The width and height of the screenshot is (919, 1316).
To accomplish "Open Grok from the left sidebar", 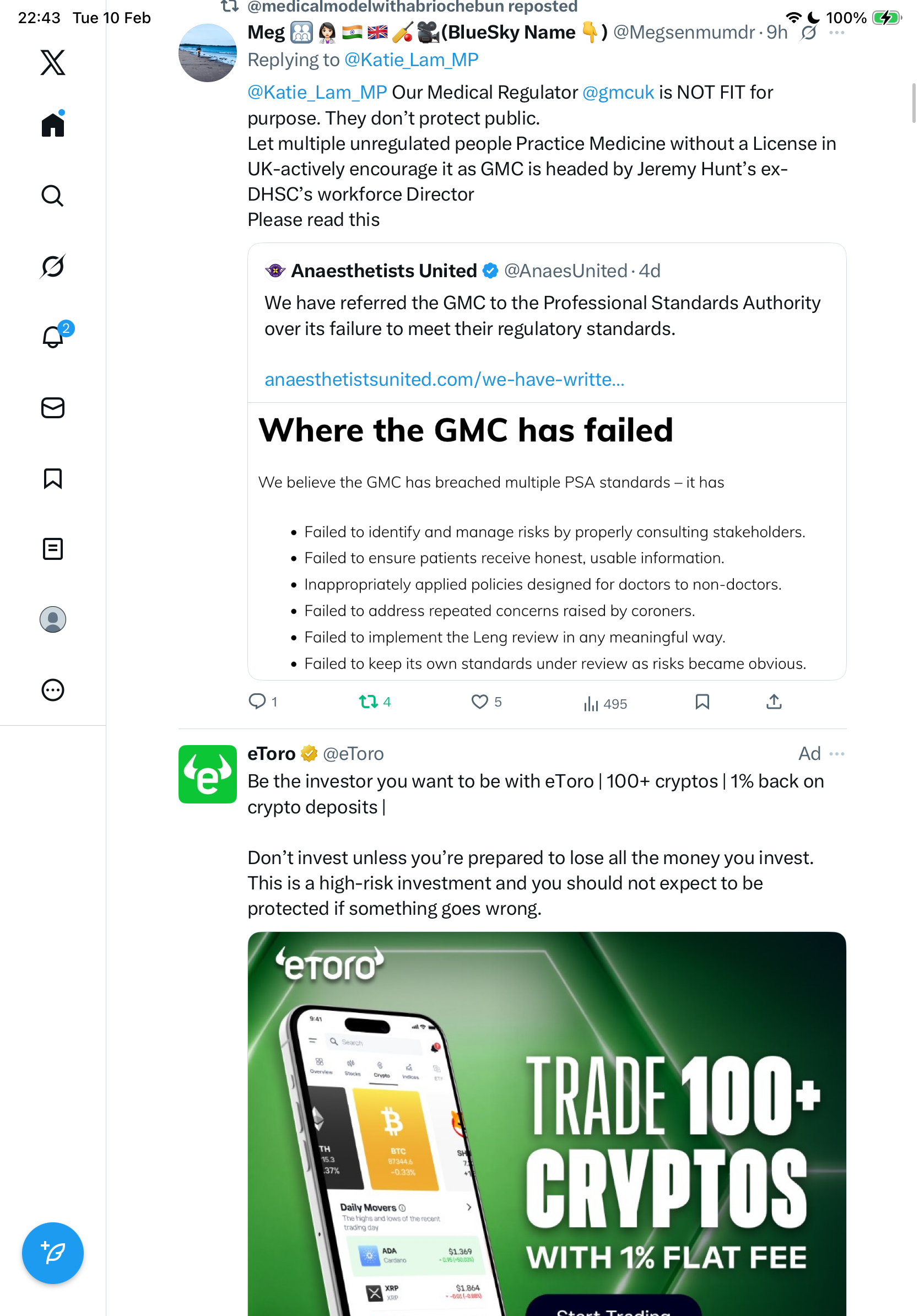I will (x=53, y=266).
